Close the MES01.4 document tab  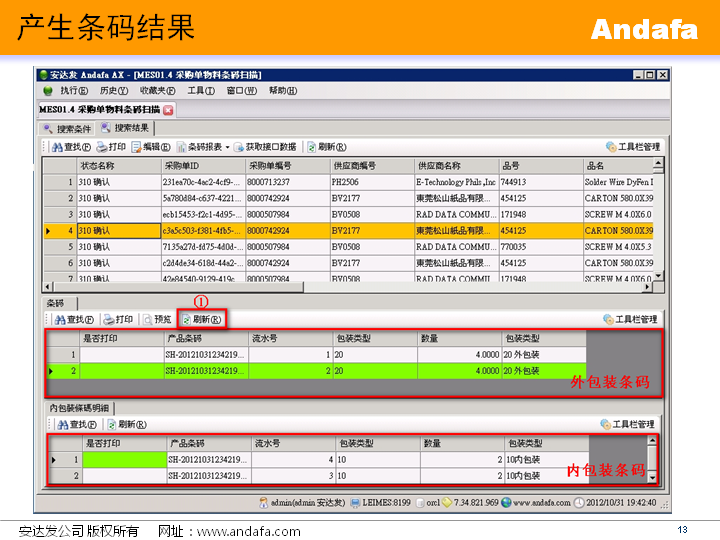[168, 109]
